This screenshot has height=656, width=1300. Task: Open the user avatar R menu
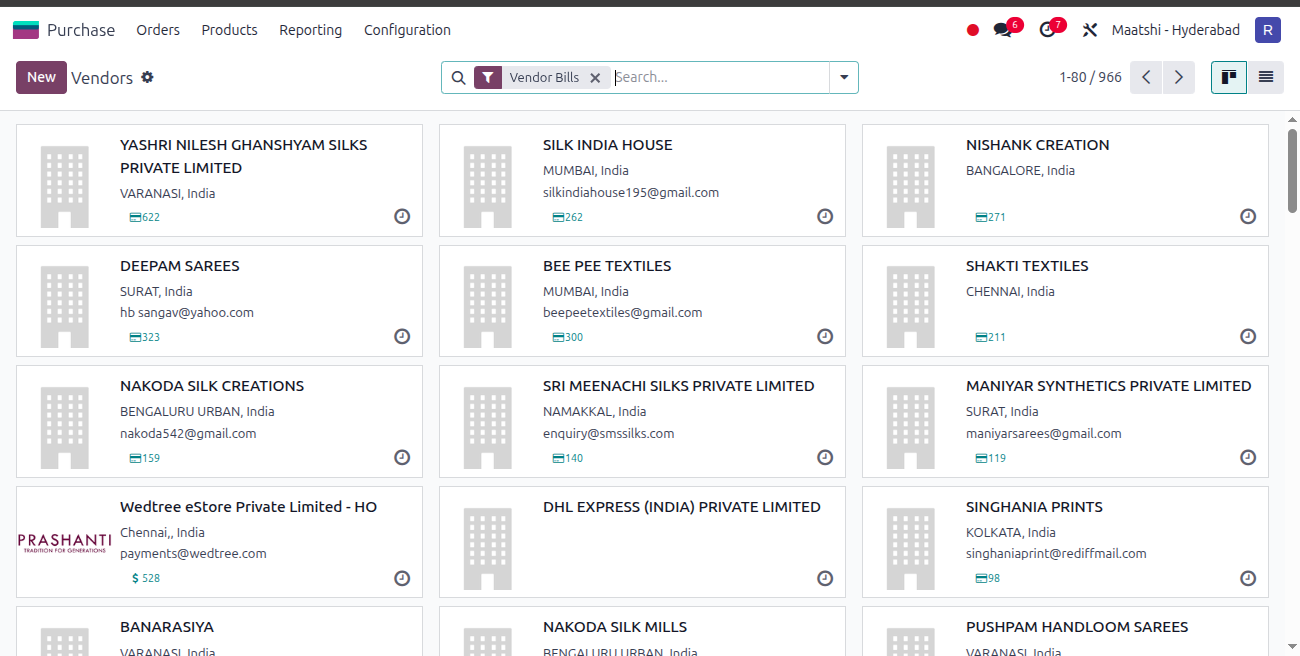[1268, 30]
